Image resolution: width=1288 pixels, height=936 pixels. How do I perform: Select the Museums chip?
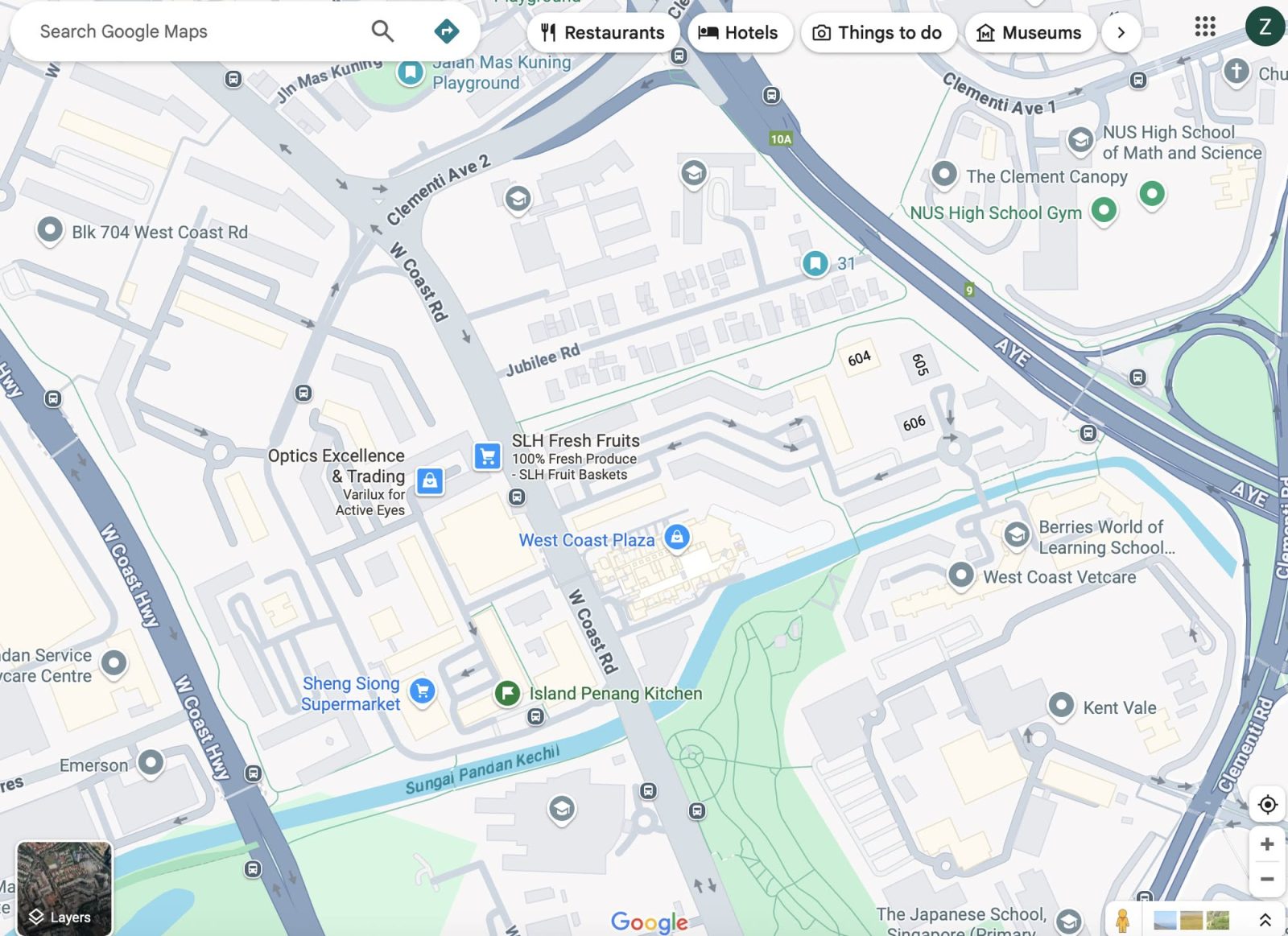pyautogui.click(x=1030, y=32)
